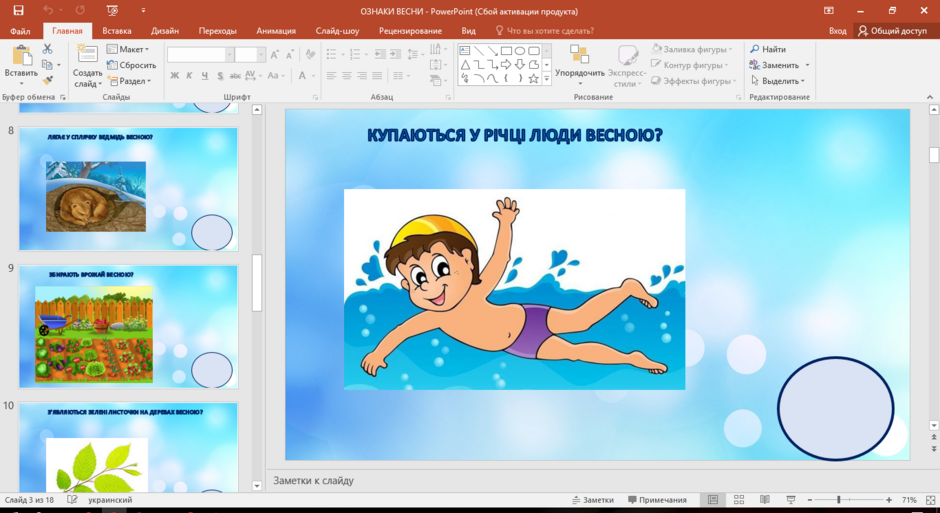
Task: Choose the right arrow shape in the gallery
Action: 506,64
